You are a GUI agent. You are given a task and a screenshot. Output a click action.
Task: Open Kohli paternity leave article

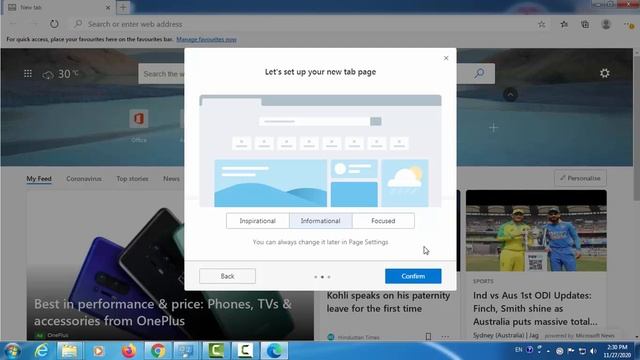388,302
